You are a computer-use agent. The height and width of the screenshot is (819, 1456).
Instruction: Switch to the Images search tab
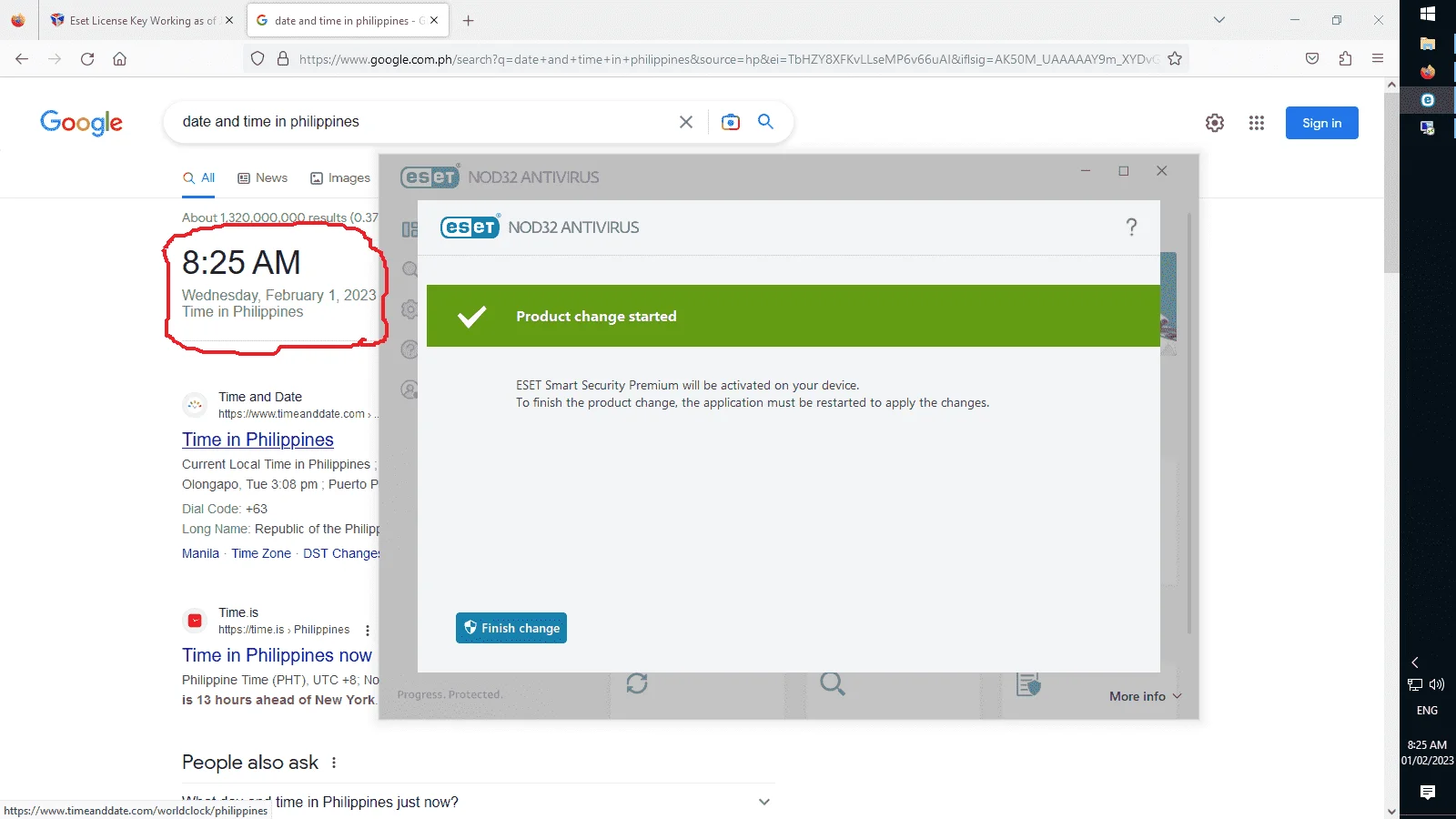pyautogui.click(x=340, y=177)
